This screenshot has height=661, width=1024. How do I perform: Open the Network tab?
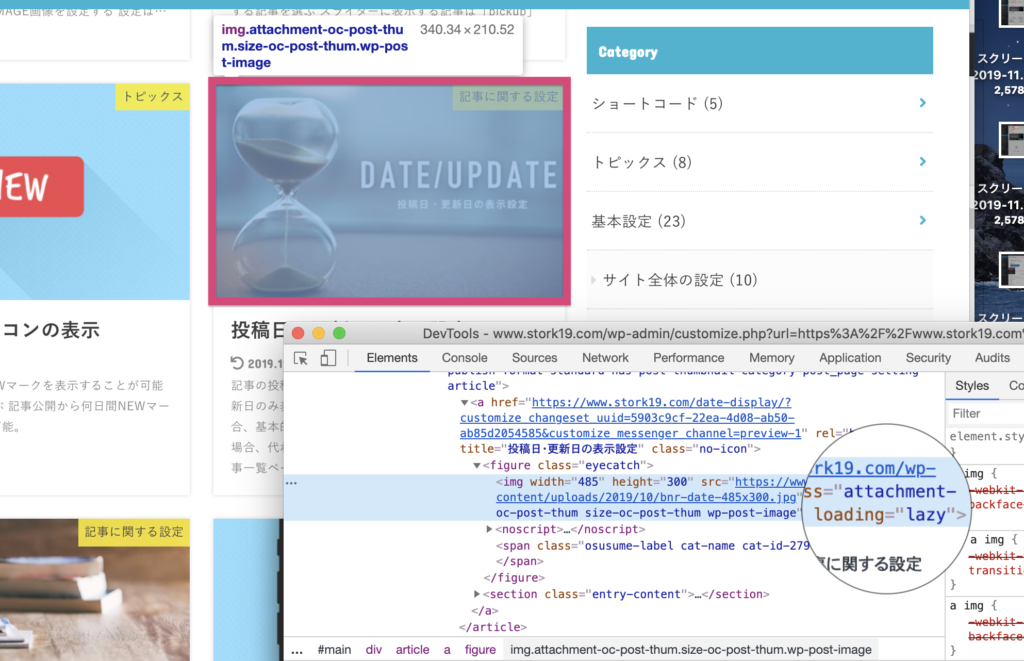pos(605,358)
